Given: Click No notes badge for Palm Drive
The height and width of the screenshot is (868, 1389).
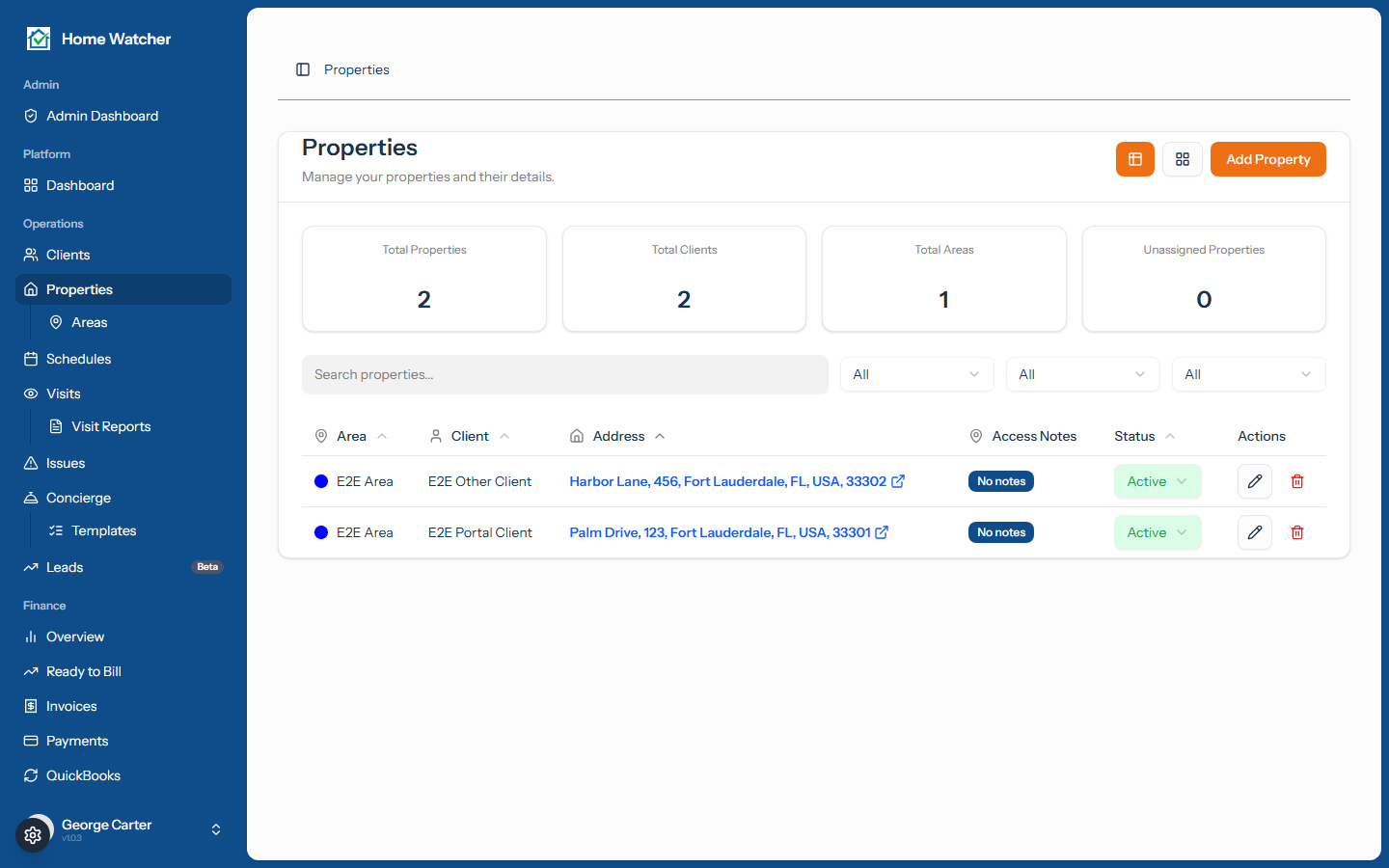Looking at the screenshot, I should coord(1001,532).
